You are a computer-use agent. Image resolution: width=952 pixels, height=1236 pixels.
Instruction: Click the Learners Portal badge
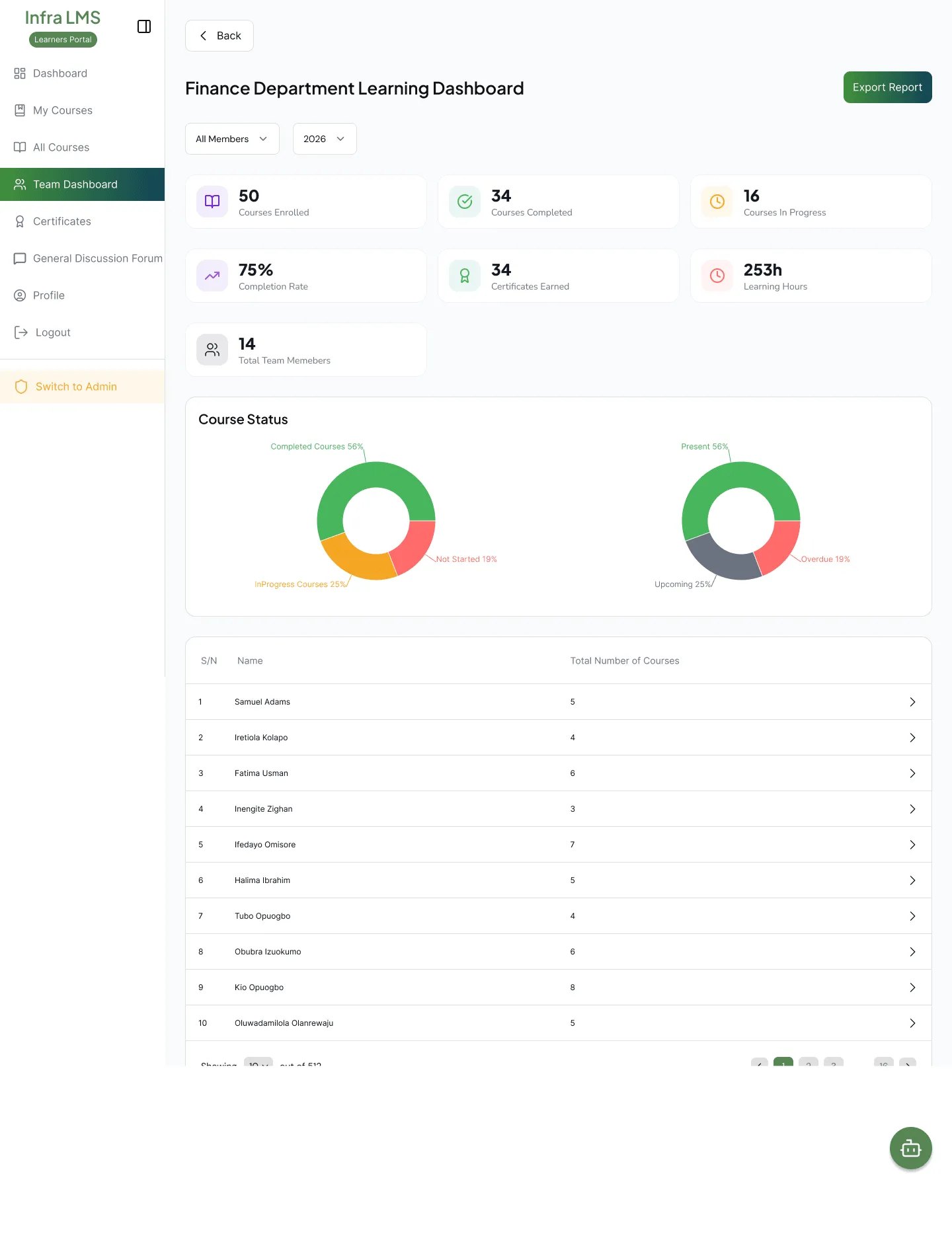point(63,40)
